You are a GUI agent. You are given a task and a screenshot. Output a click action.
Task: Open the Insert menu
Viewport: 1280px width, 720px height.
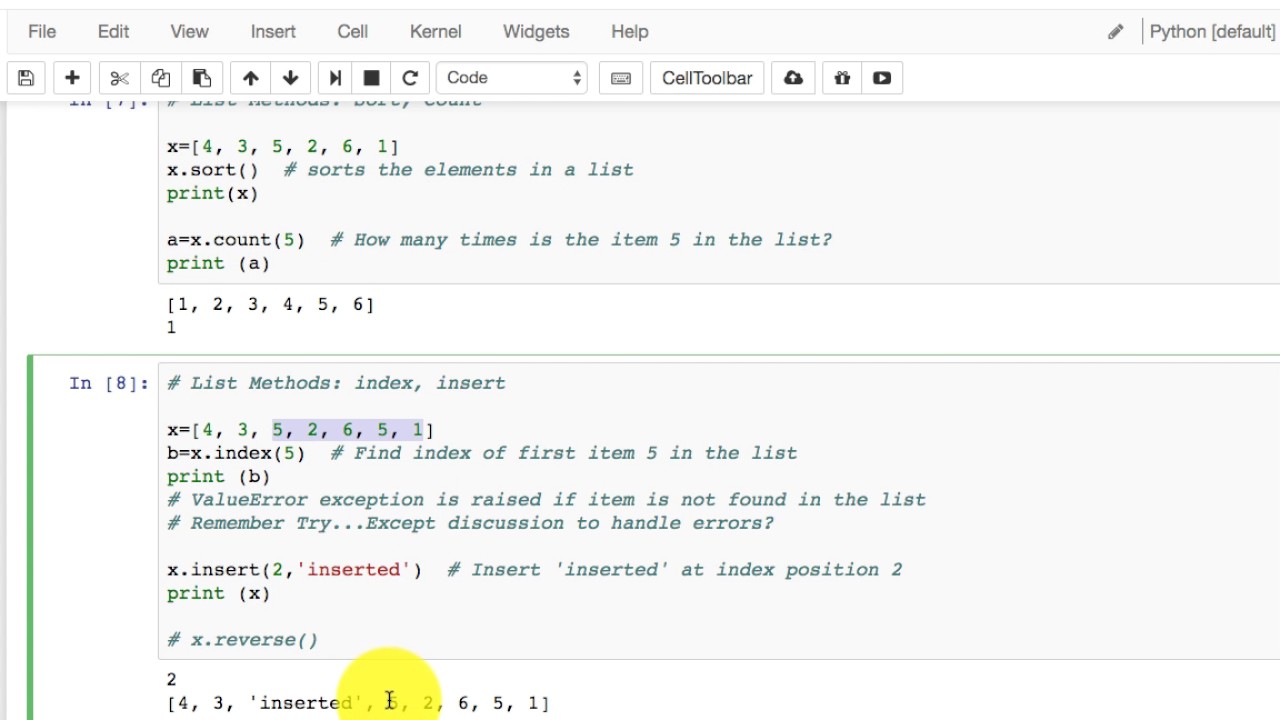273,32
